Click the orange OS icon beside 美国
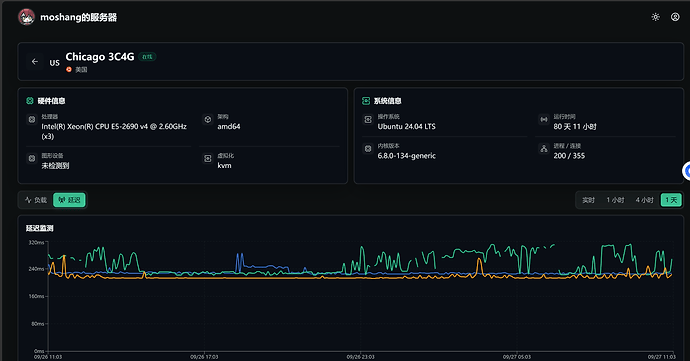Screen dimensions: 690x361 point(69,70)
